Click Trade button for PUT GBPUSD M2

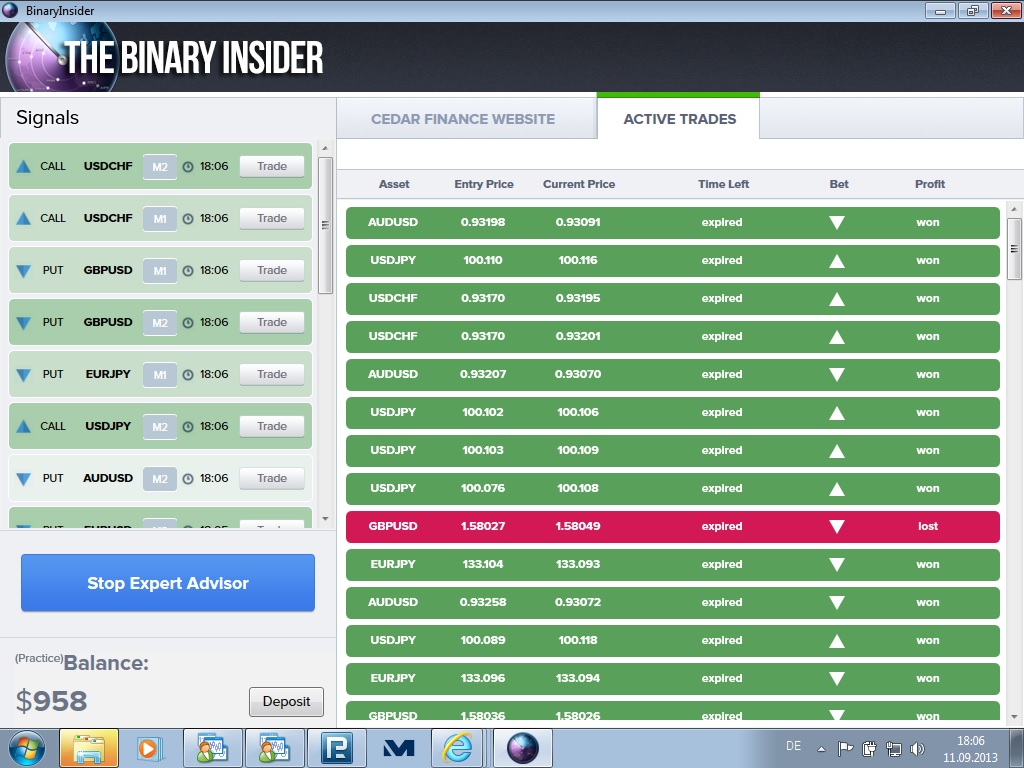(272, 323)
